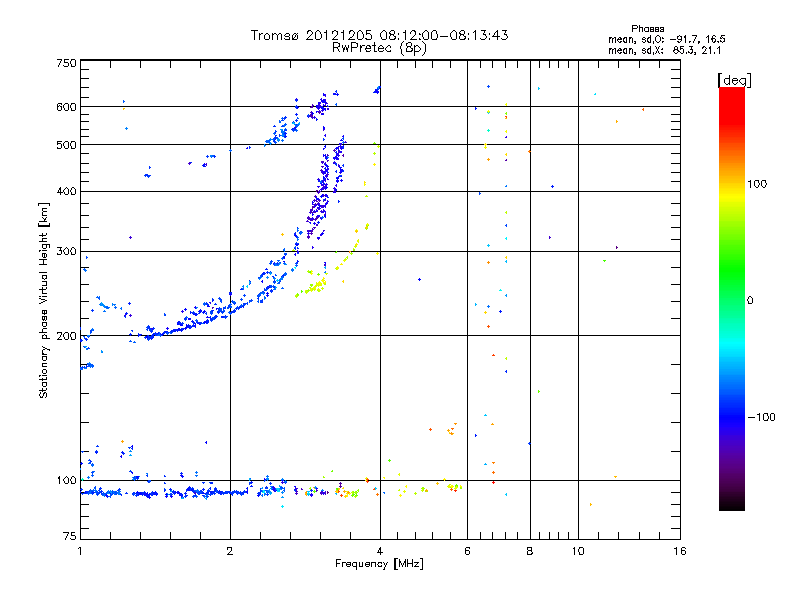Click the y-axis tick label '400'
800x600 pixels.
coord(66,191)
